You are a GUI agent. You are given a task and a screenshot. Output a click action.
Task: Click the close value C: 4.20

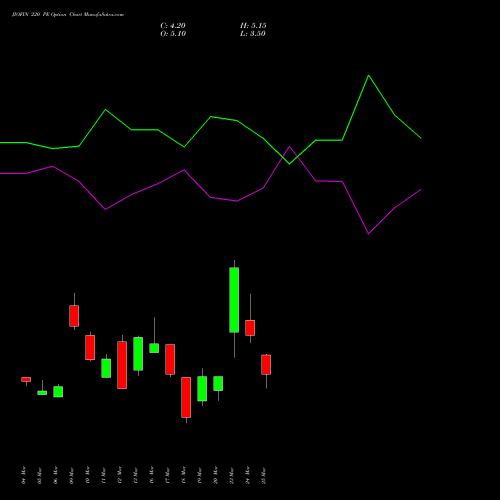point(173,26)
